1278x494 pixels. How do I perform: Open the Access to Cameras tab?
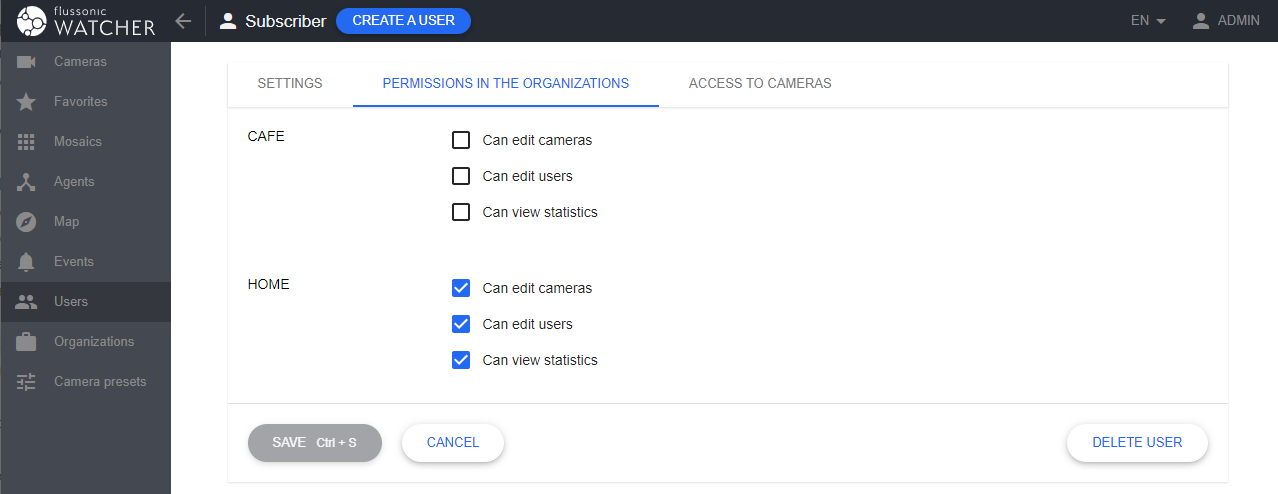[760, 83]
